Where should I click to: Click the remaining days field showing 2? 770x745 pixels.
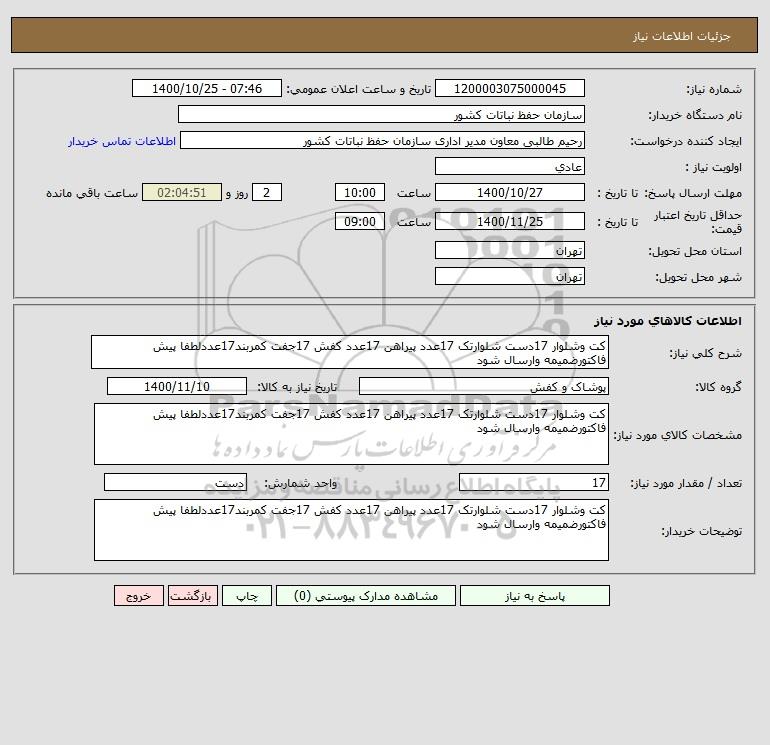(x=267, y=193)
